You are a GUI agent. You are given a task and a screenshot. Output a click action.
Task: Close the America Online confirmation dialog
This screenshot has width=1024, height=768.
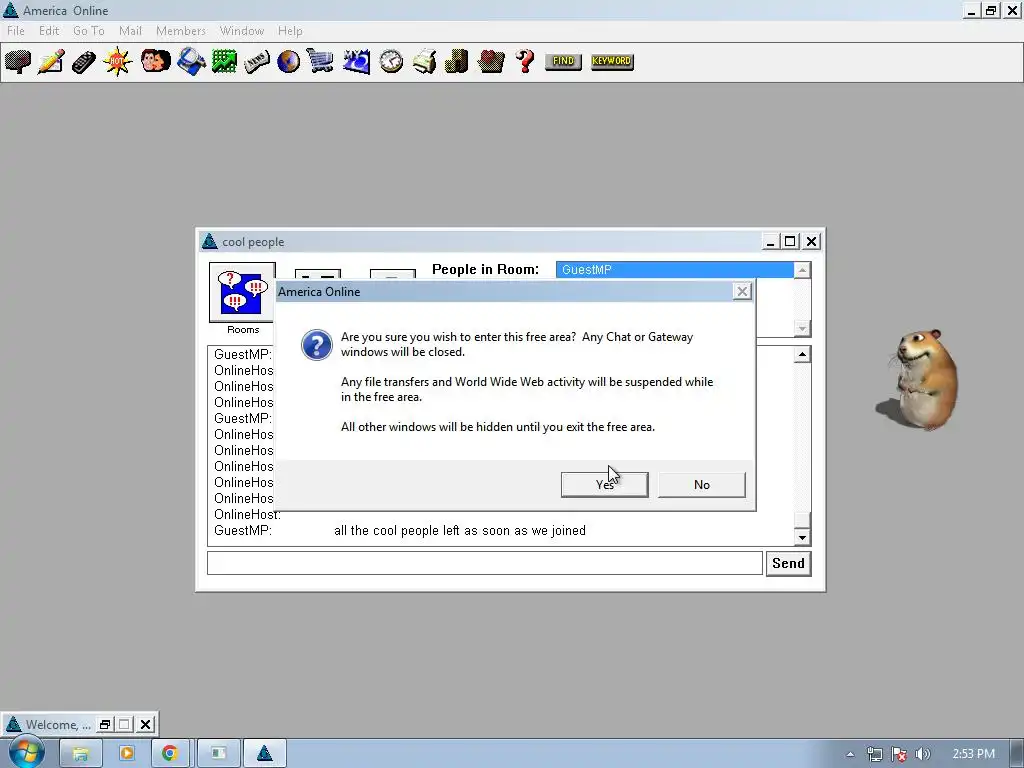click(x=742, y=291)
